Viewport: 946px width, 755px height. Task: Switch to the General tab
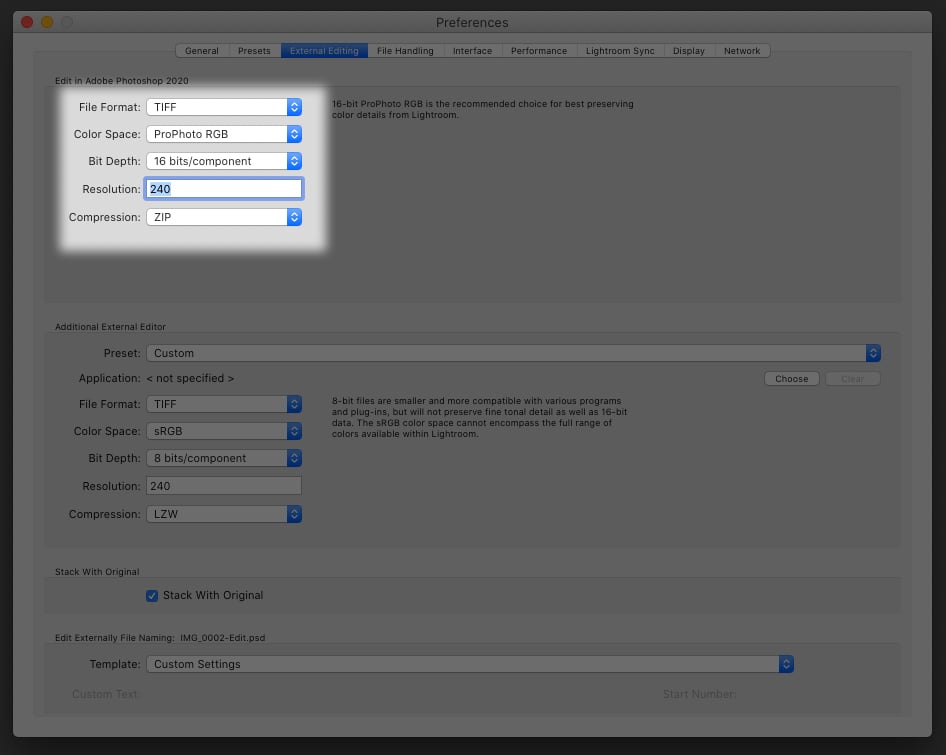coord(201,50)
